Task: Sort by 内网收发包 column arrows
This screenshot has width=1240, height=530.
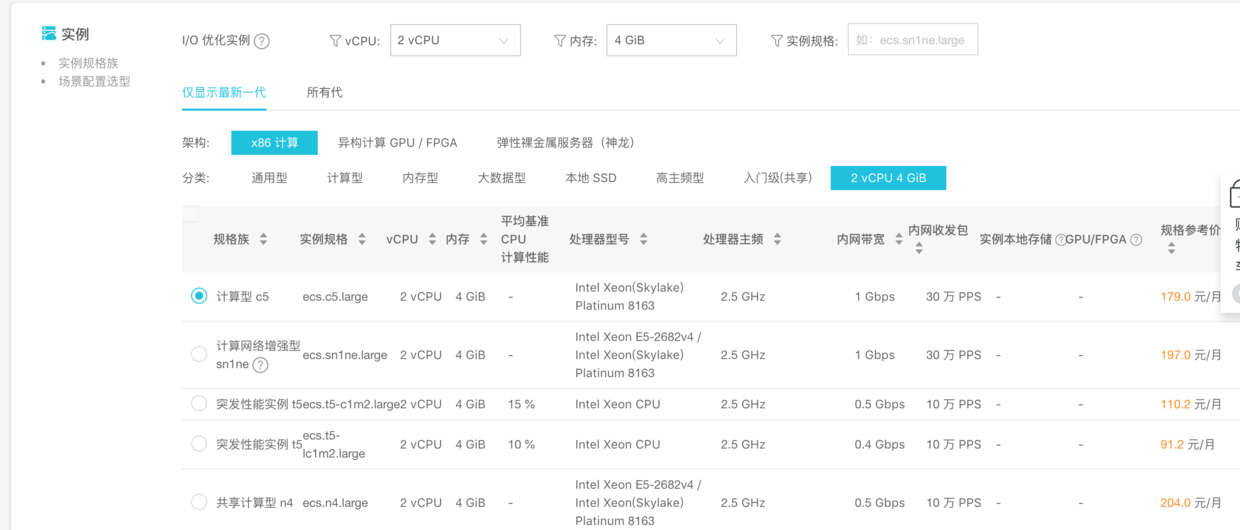Action: pos(919,248)
